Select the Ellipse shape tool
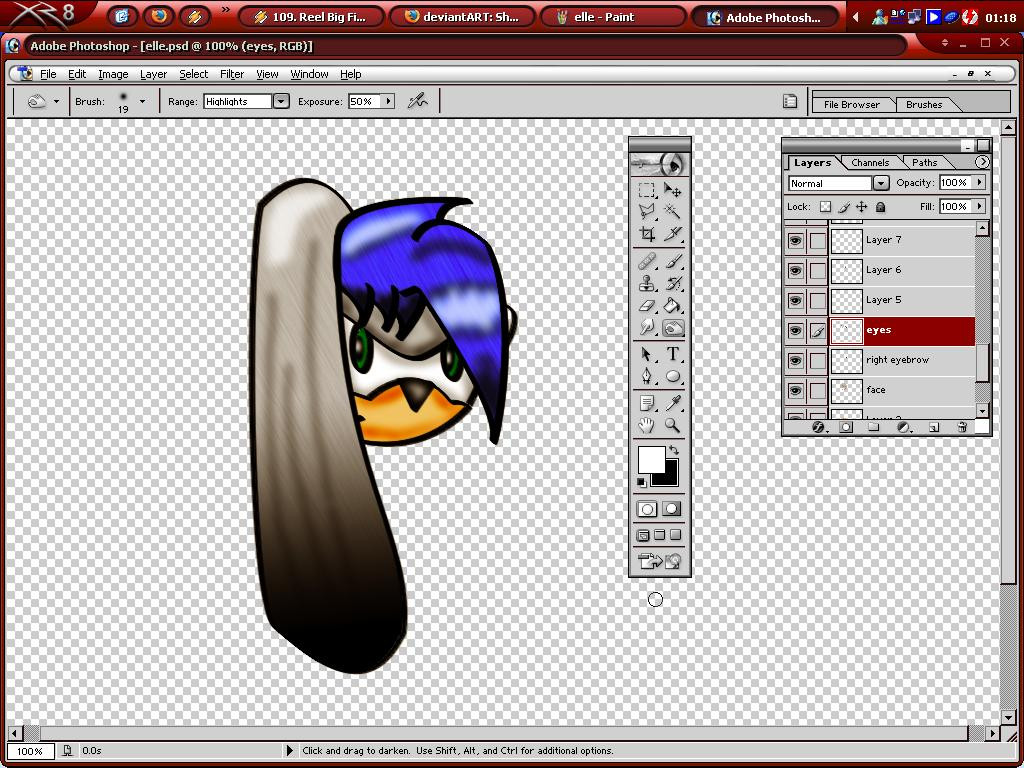 tap(673, 377)
